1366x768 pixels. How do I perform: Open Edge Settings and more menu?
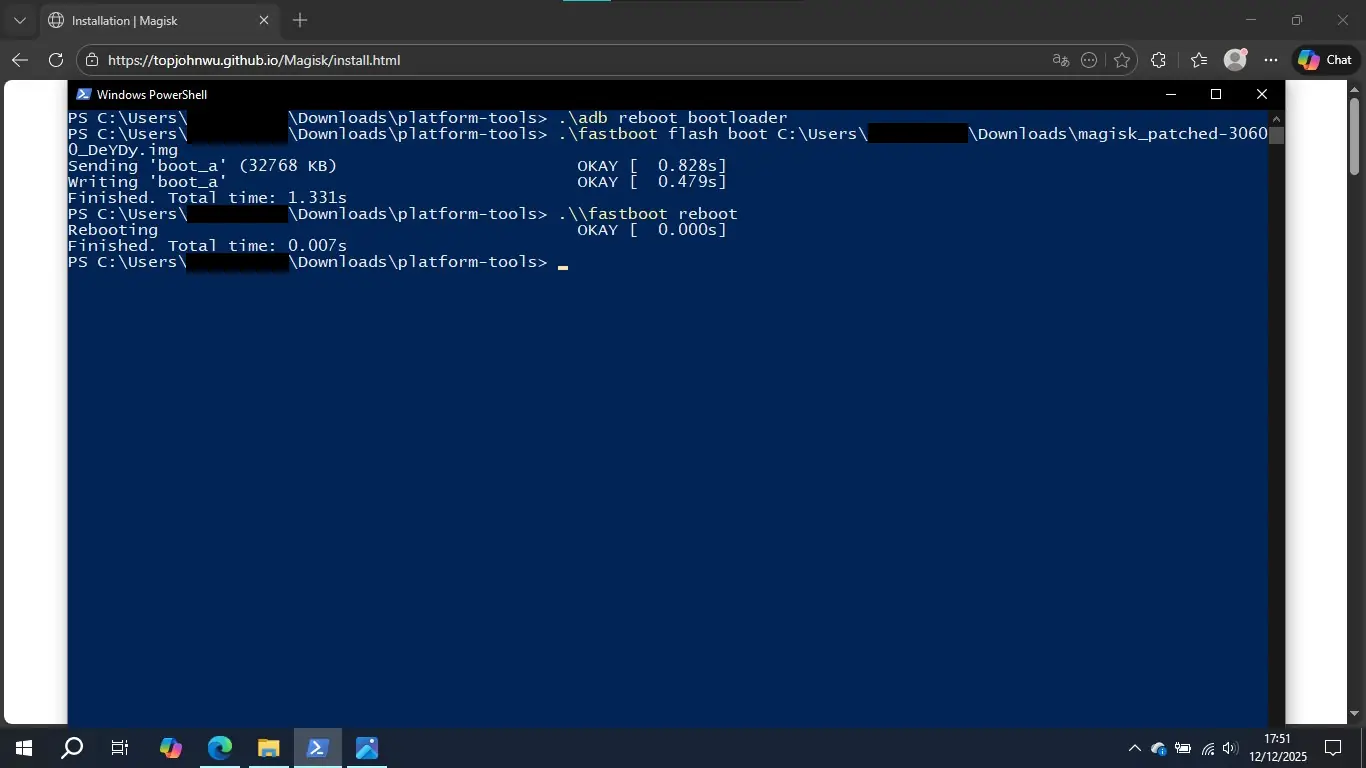(1271, 60)
